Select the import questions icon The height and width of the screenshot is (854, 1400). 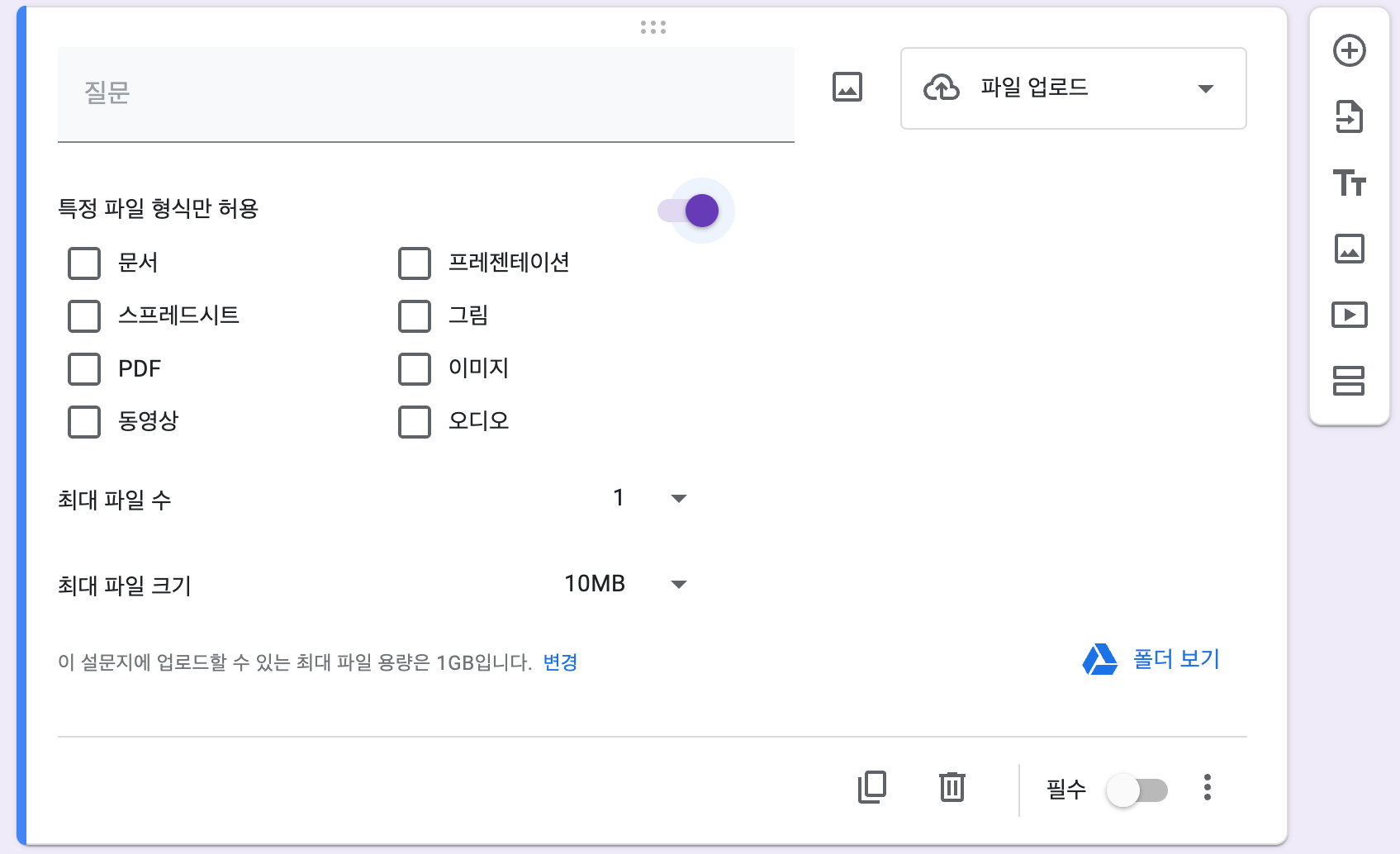click(x=1349, y=117)
